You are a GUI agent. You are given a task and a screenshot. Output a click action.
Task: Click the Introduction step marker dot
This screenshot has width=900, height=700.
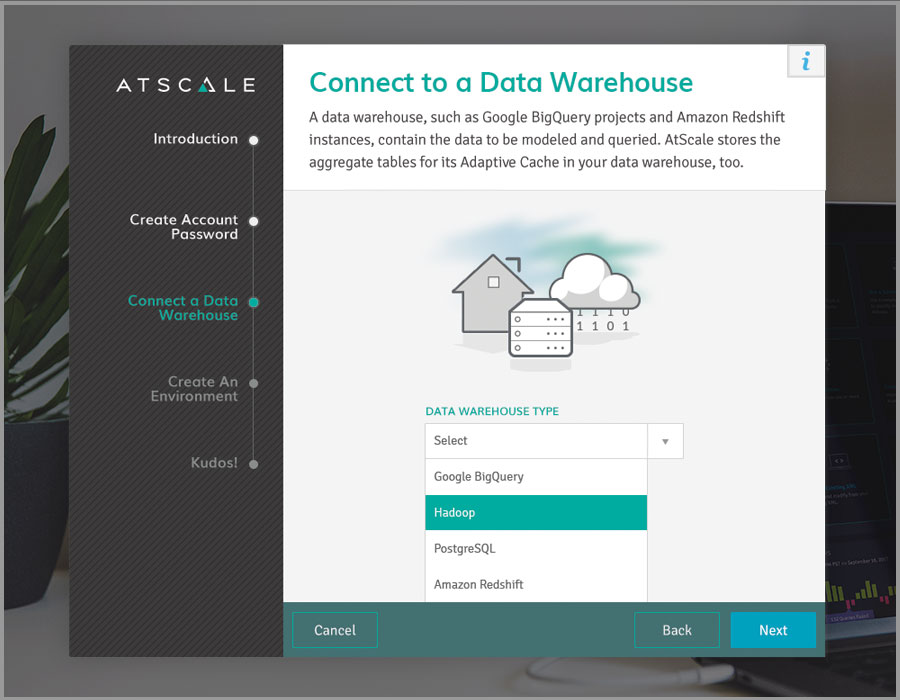pyautogui.click(x=254, y=140)
